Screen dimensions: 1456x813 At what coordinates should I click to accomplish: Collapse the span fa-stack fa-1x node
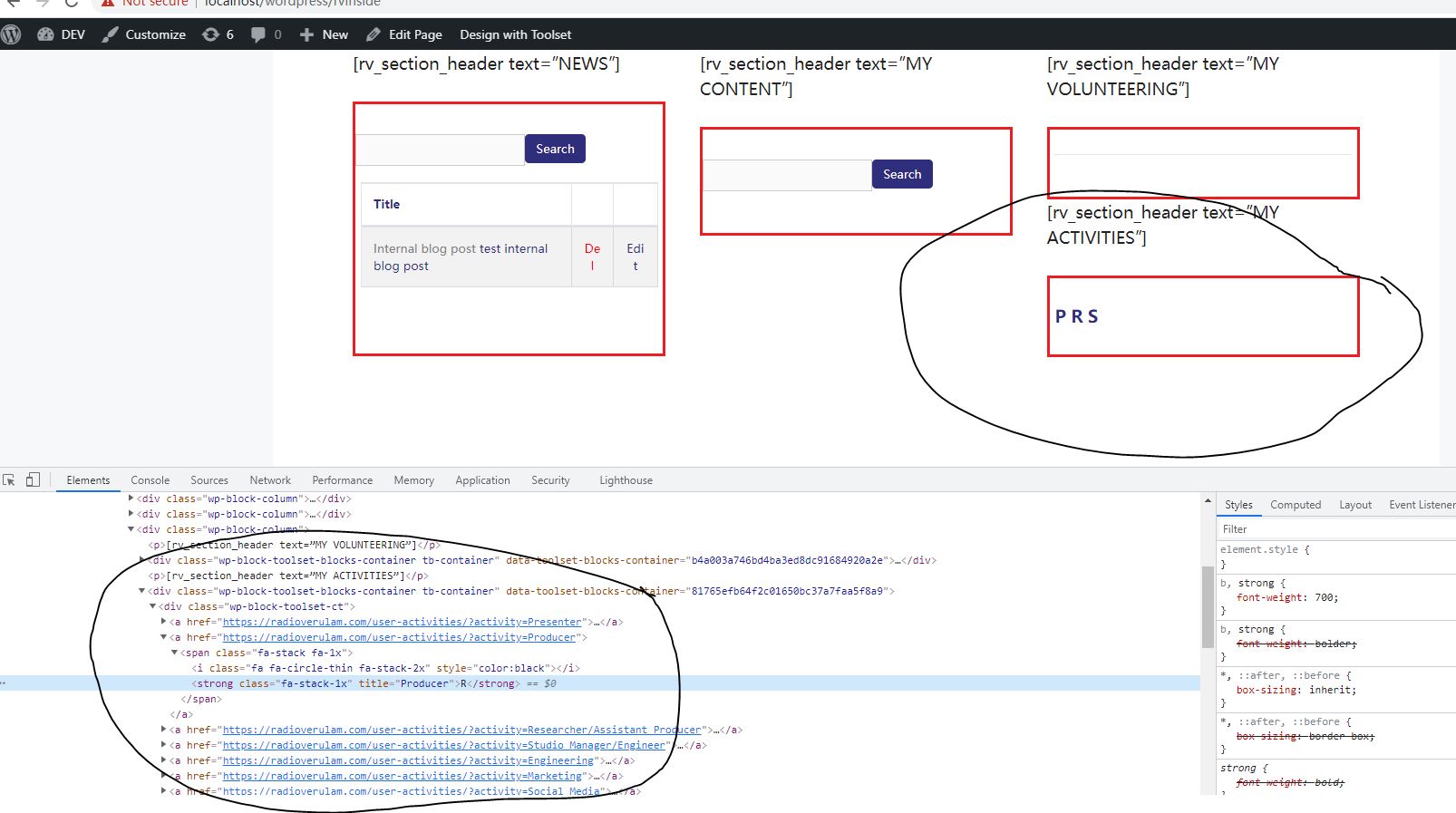point(175,653)
